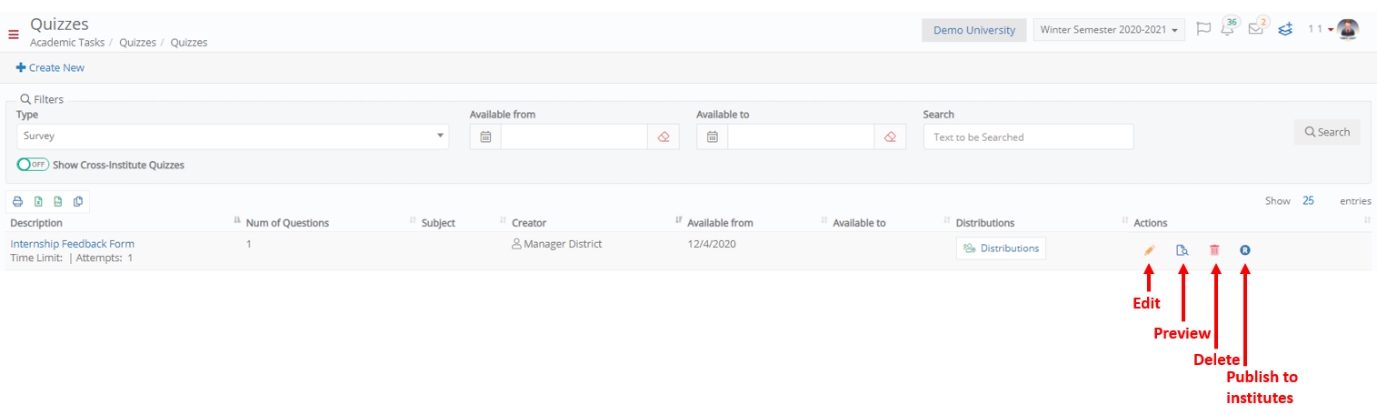The height and width of the screenshot is (415, 1377).
Task: Focus the Text to be Searched field
Action: coord(1028,137)
